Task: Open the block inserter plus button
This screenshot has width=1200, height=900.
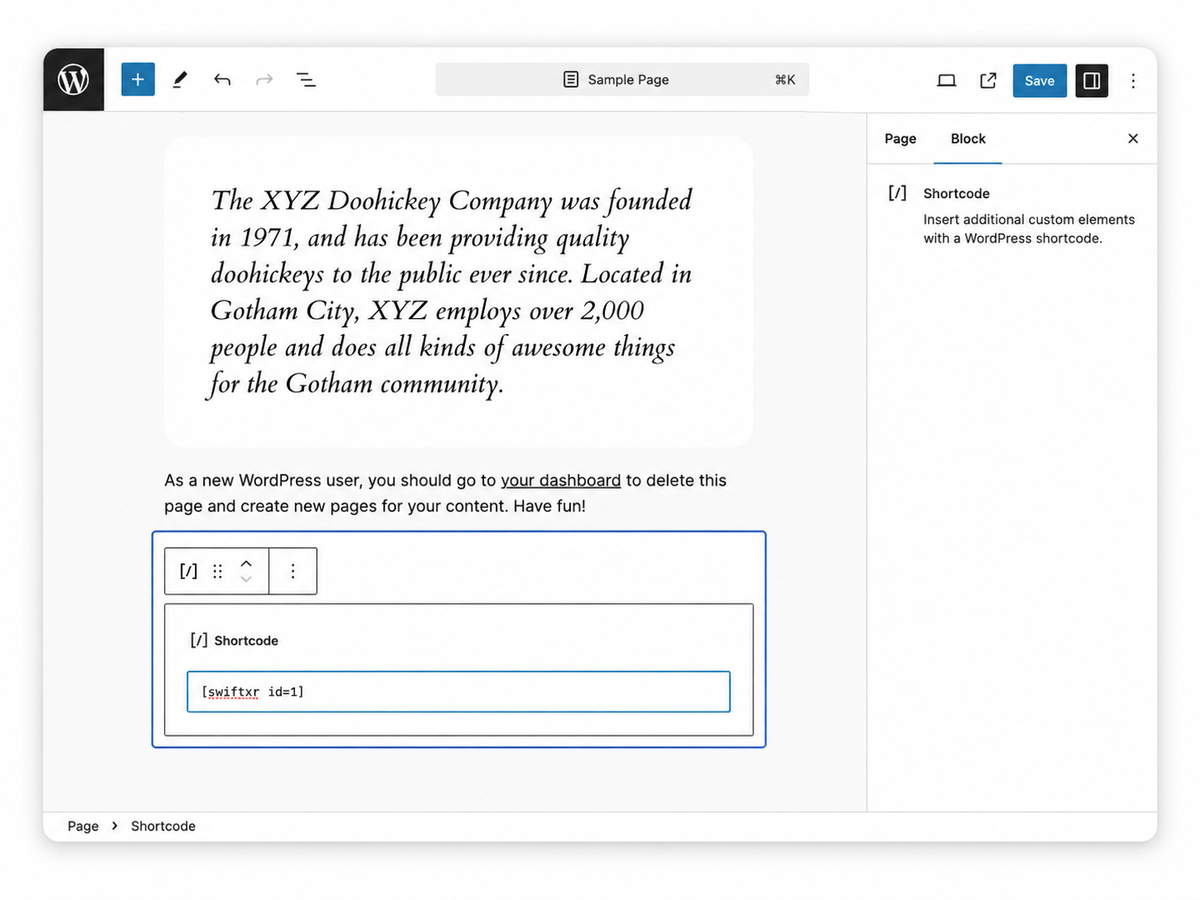Action: (x=138, y=80)
